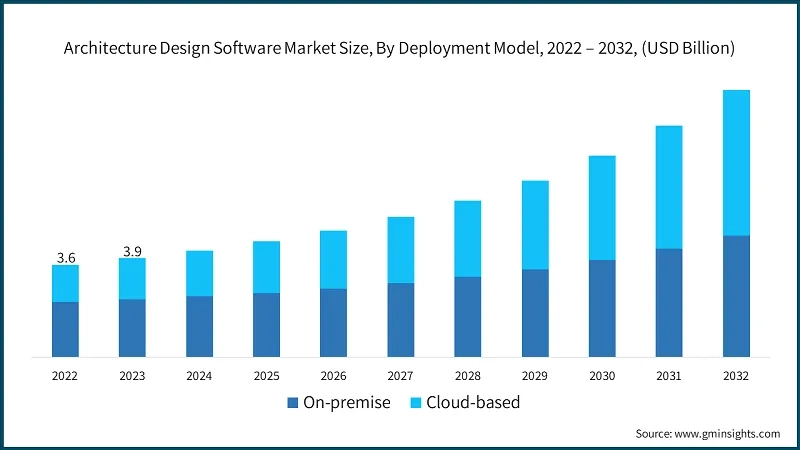Click the 2028 x-axis year label
The width and height of the screenshot is (800, 450).
(467, 376)
